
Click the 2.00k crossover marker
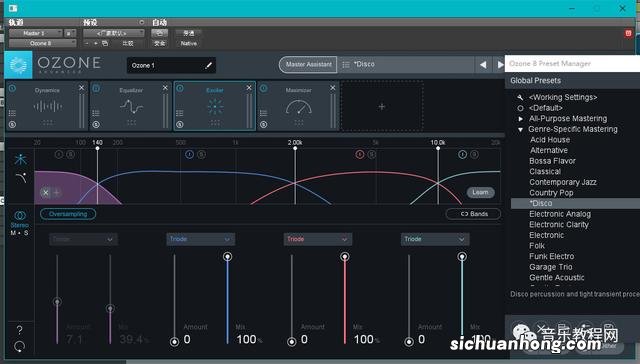295,149
